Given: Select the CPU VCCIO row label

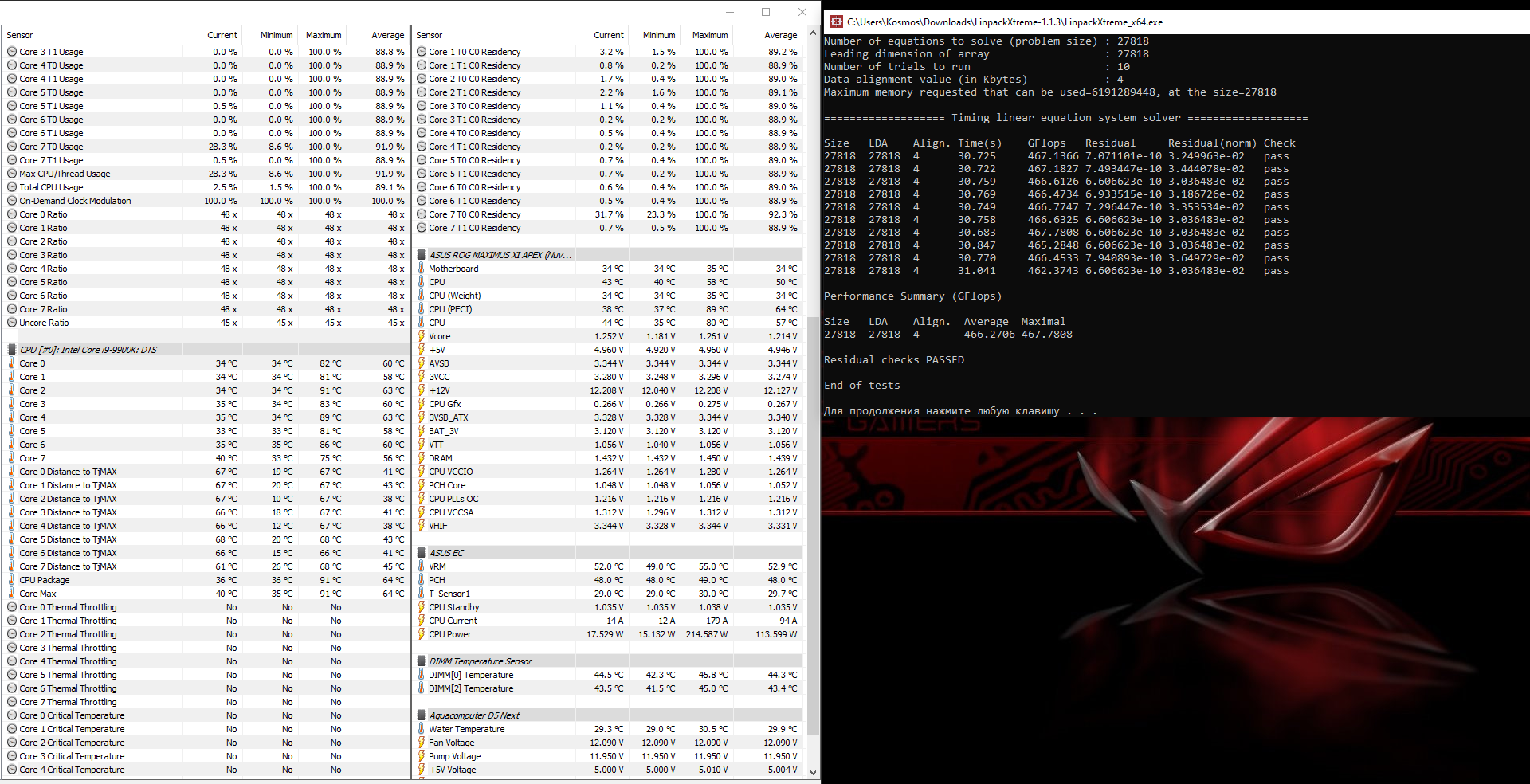Looking at the screenshot, I should tap(451, 472).
